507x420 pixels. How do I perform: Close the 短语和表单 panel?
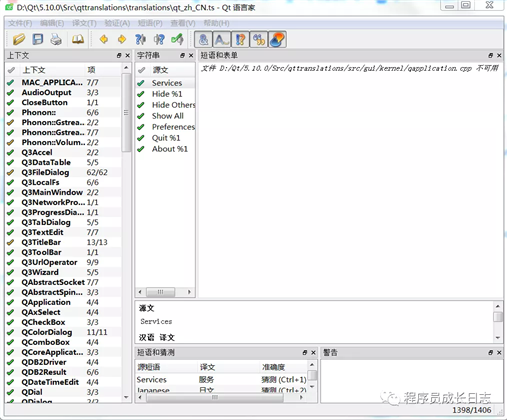tap(499, 55)
